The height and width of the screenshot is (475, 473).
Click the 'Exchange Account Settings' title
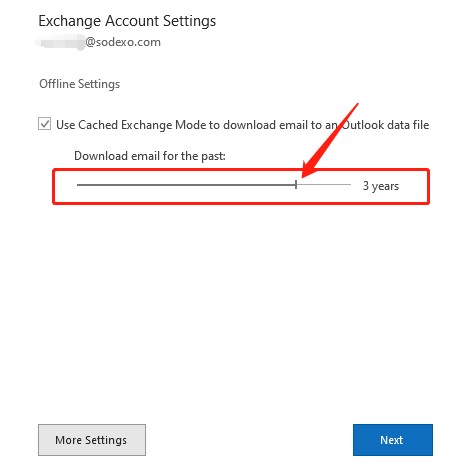127,21
